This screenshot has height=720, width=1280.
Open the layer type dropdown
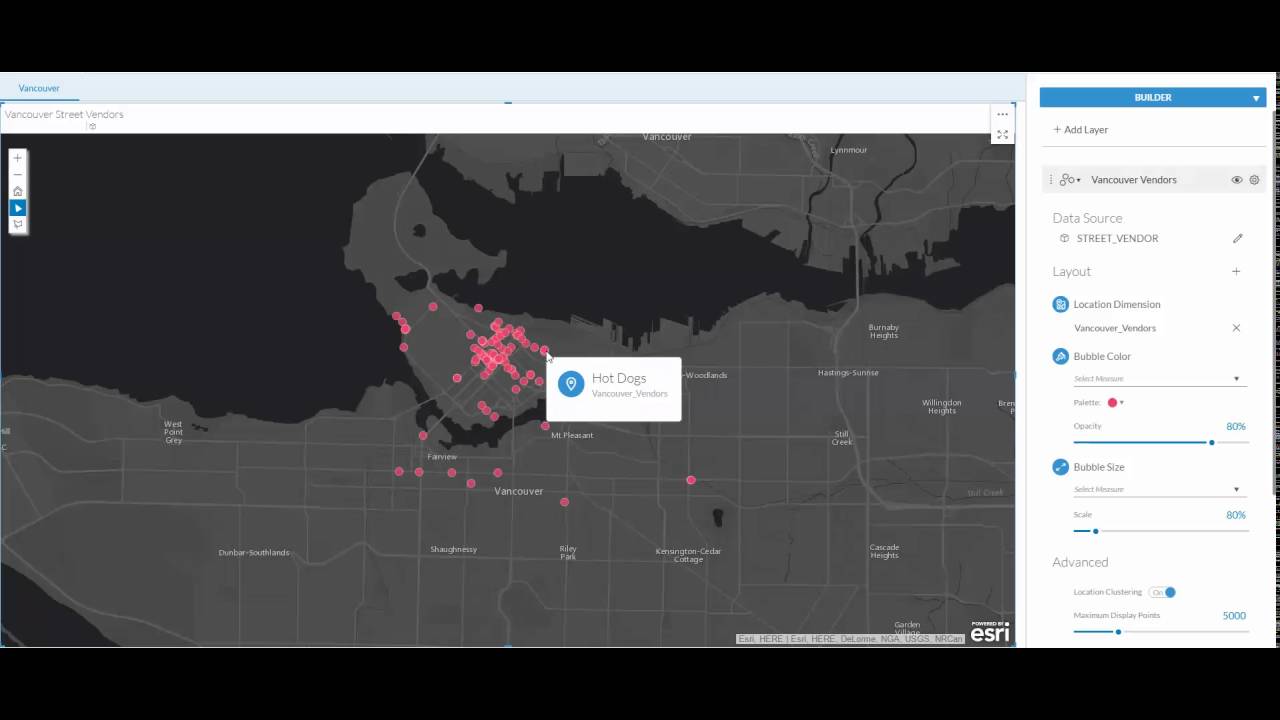pos(1070,180)
